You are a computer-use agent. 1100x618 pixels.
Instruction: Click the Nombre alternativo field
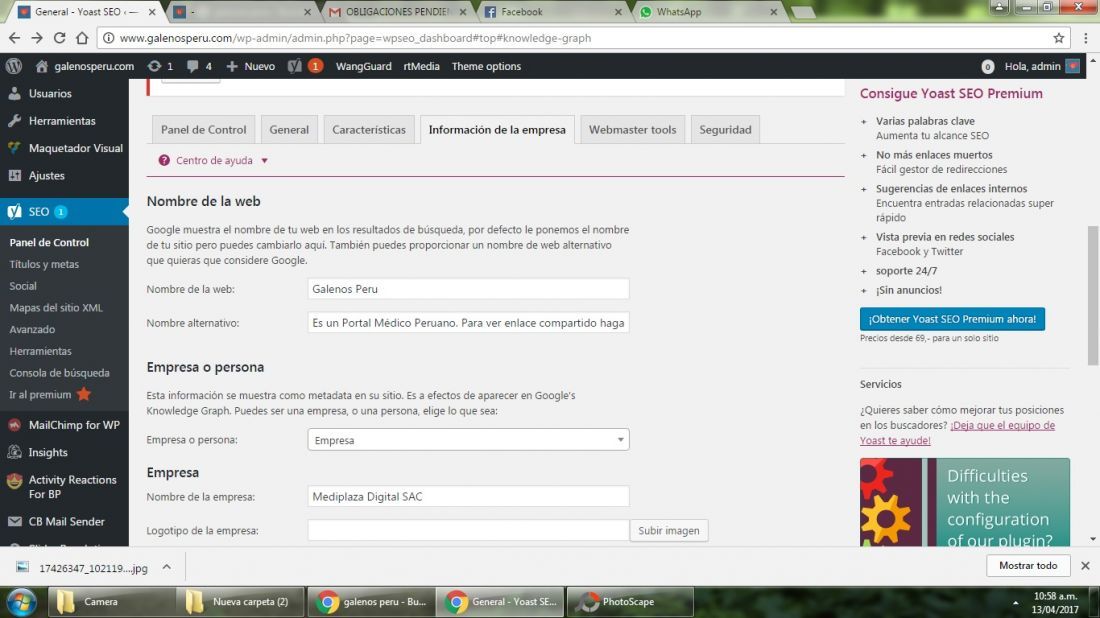(x=468, y=323)
